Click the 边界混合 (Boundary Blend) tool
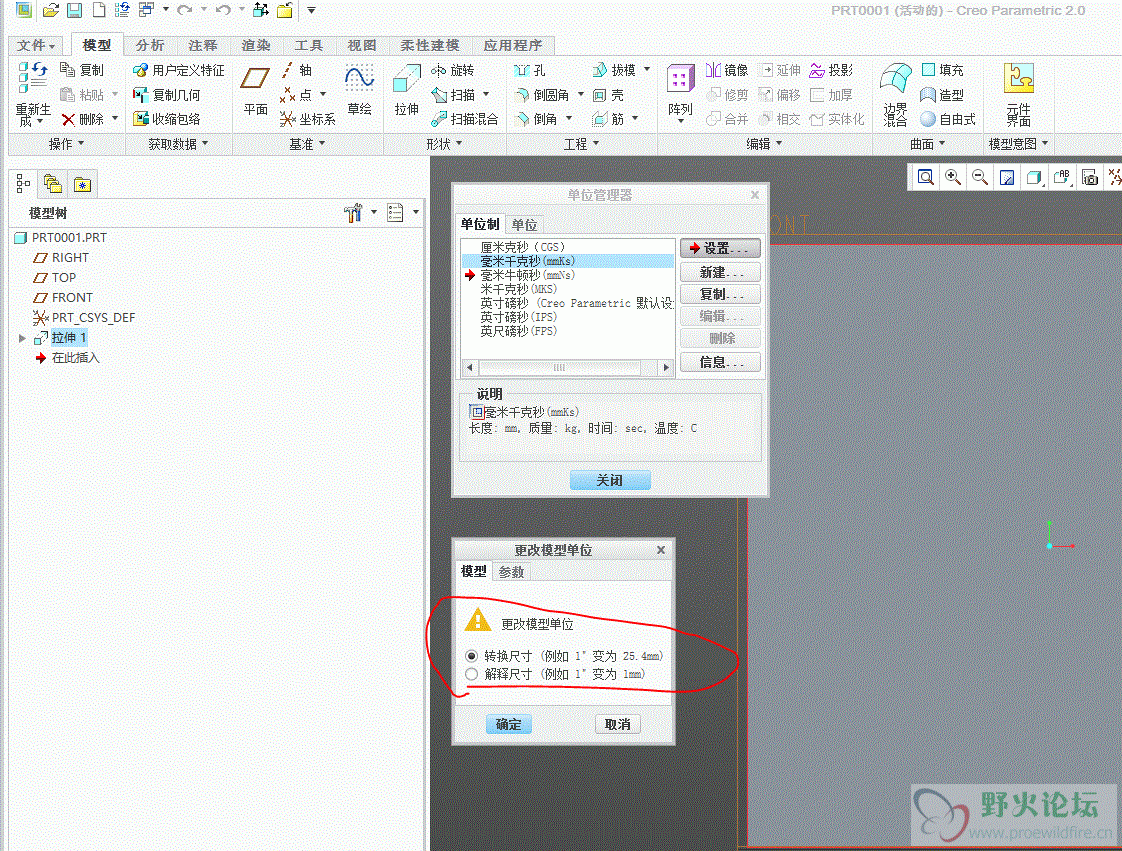The image size is (1122, 851). (x=895, y=93)
